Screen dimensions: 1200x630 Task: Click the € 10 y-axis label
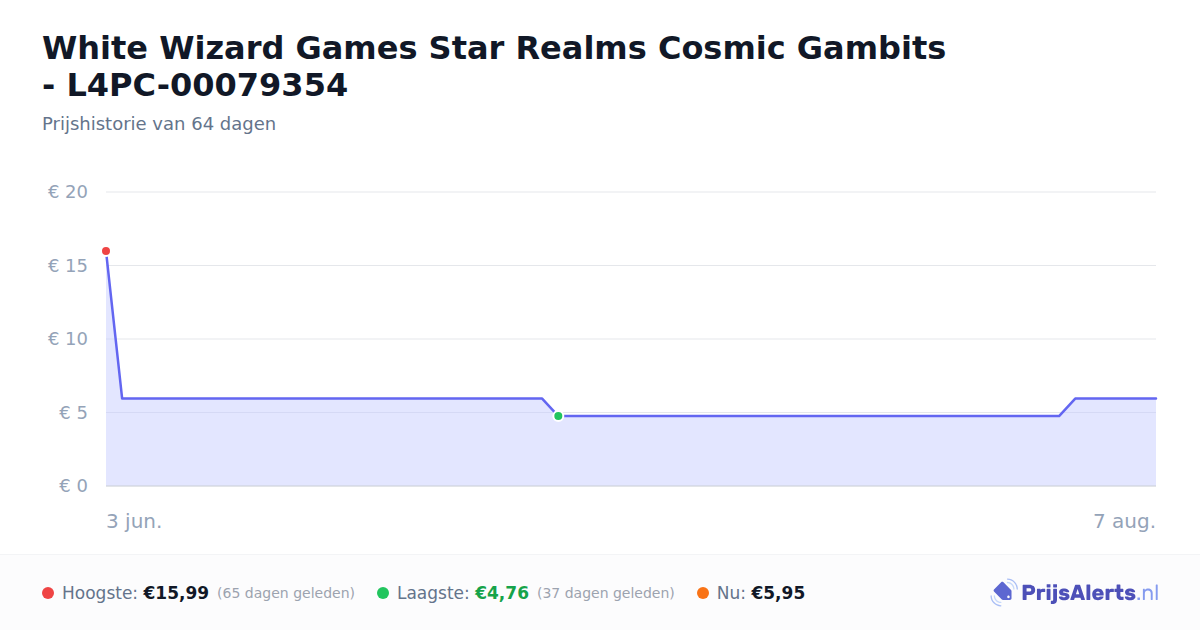click(x=68, y=339)
